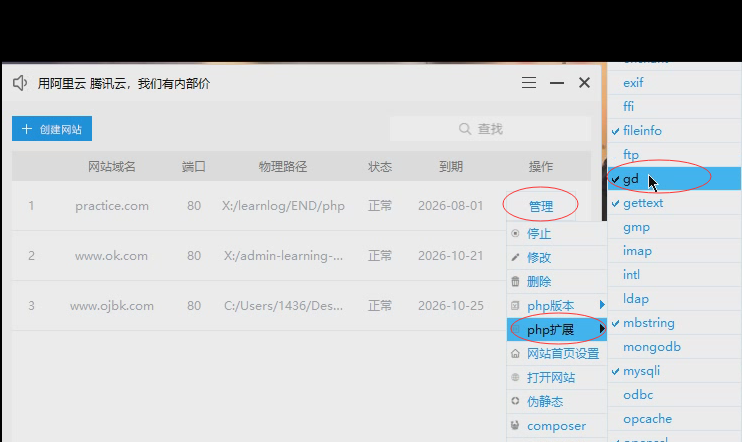Image resolution: width=742 pixels, height=442 pixels.
Task: Disable the gettext extension
Action: point(674,203)
